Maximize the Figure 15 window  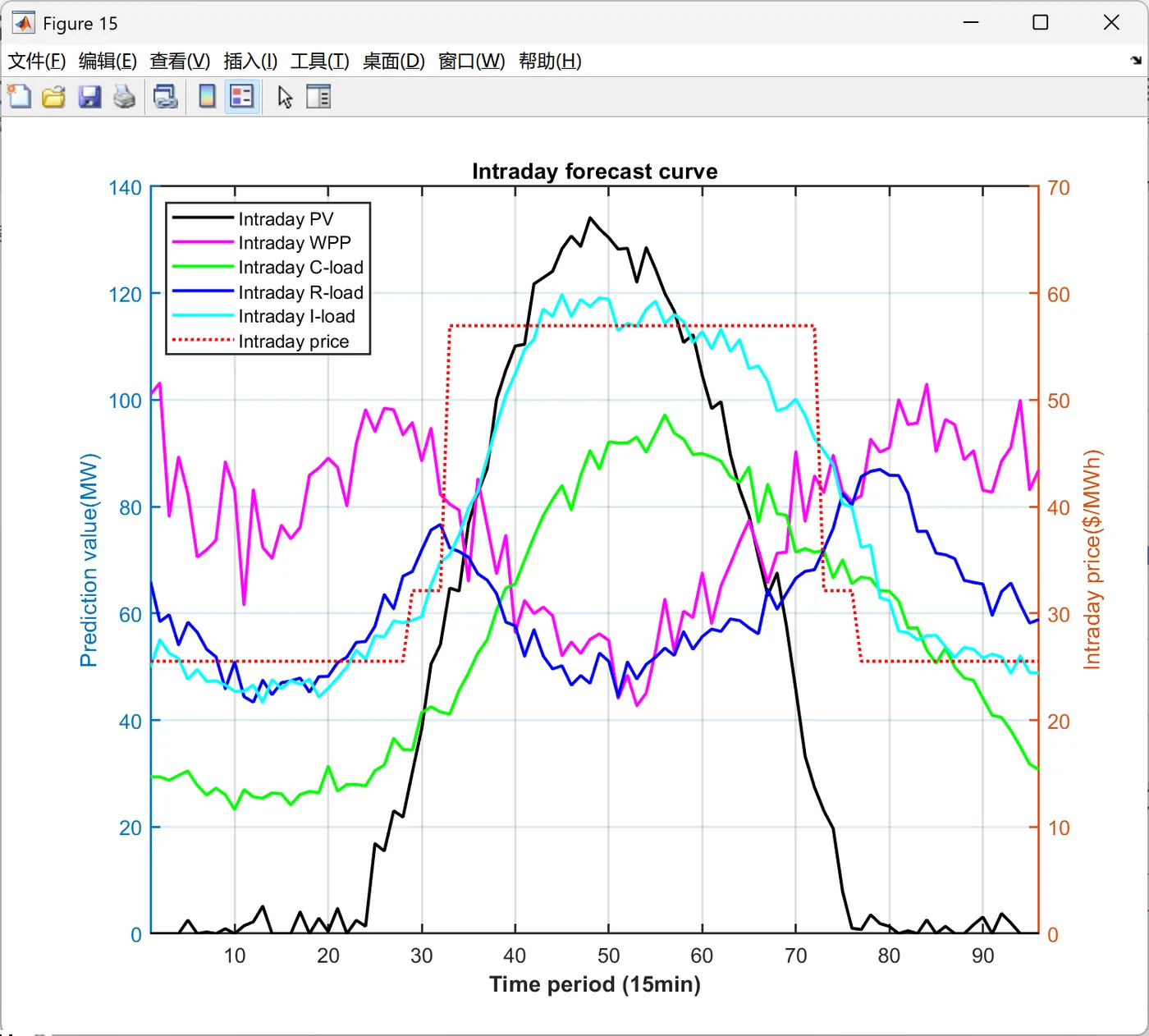click(1041, 23)
